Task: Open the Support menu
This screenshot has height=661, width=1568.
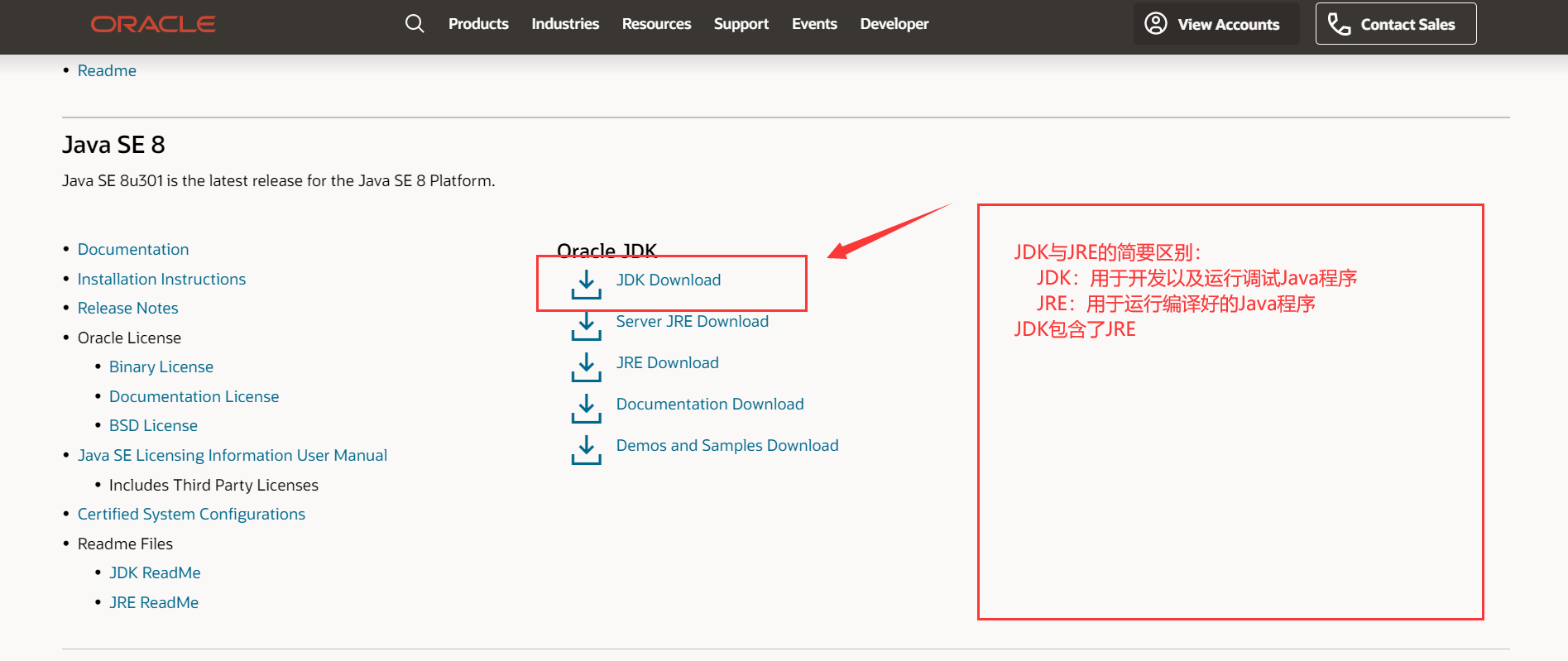Action: point(741,24)
